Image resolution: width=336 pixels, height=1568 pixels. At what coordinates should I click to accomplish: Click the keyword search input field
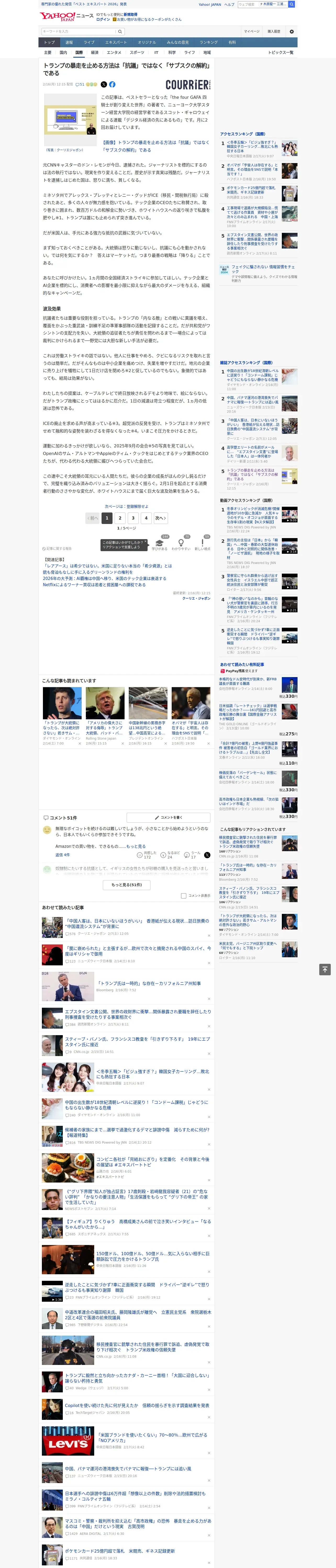[x=78, y=32]
